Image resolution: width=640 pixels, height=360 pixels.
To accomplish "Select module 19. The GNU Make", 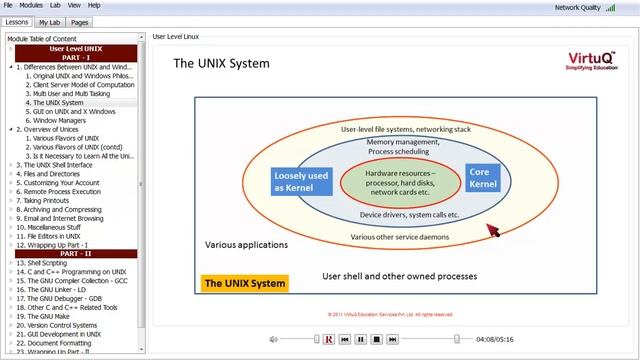I will click(x=43, y=317).
